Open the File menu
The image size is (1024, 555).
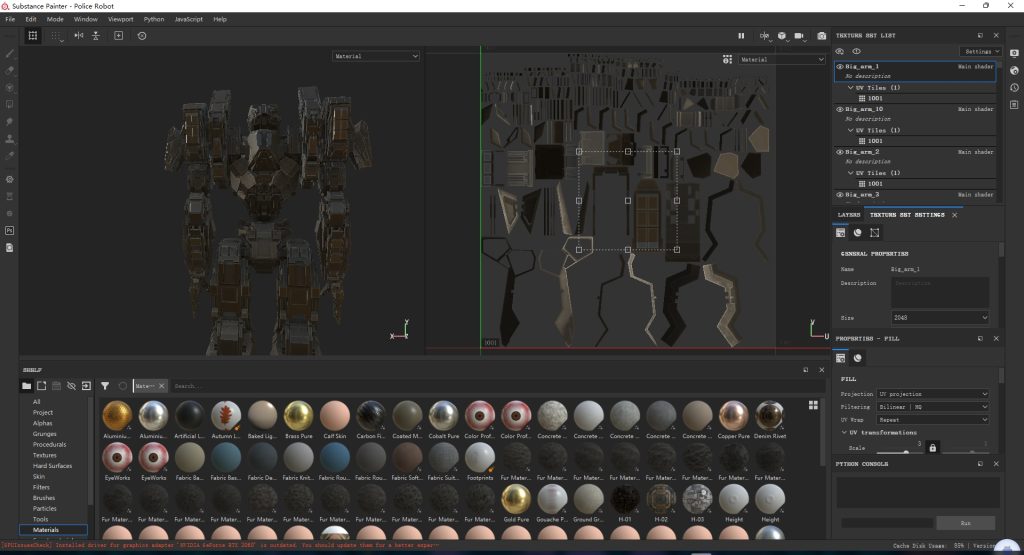(10, 20)
